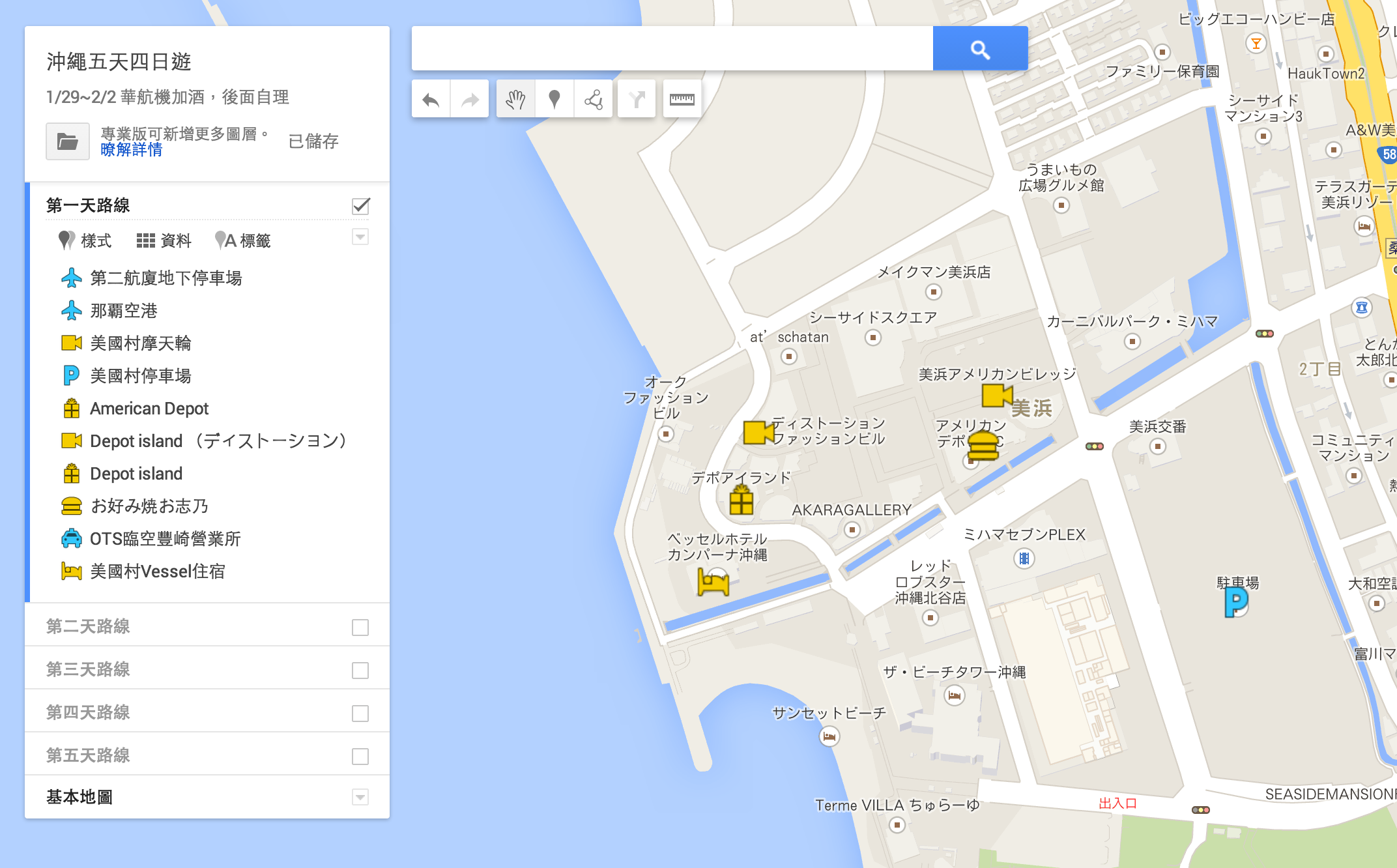
Task: Select the add marker tool
Action: (x=554, y=99)
